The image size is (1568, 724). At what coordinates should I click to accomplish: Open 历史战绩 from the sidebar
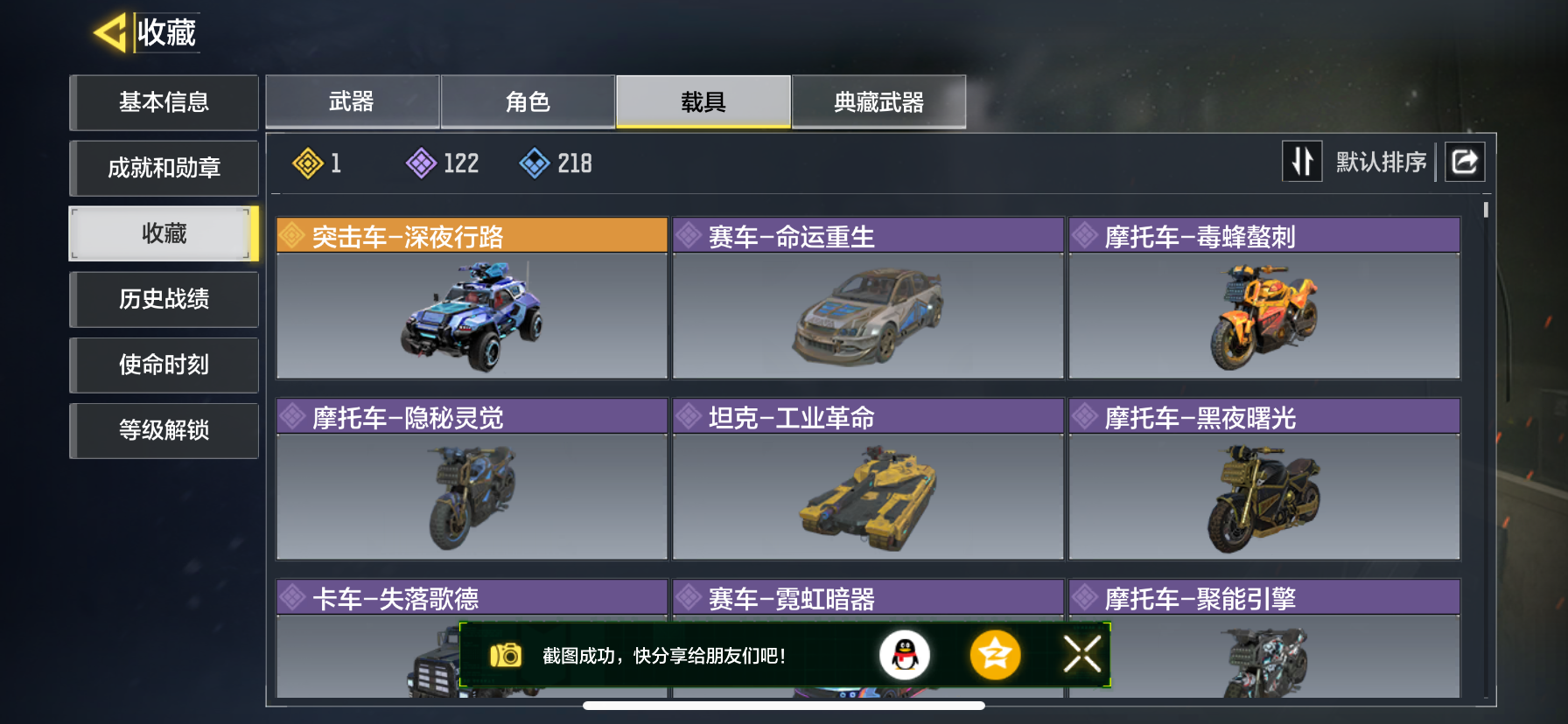(x=164, y=299)
